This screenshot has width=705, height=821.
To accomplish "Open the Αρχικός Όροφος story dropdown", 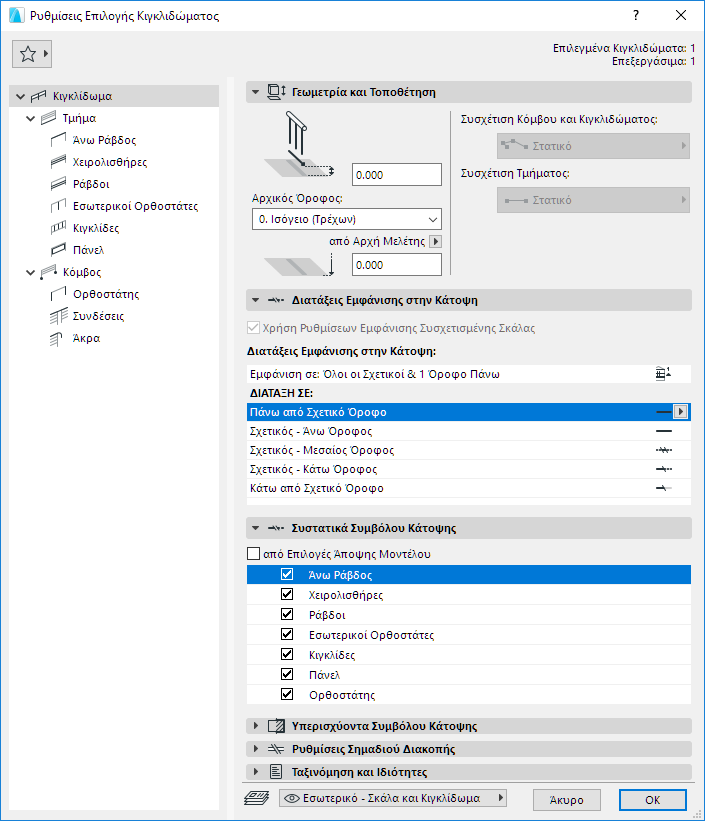I will coord(347,219).
